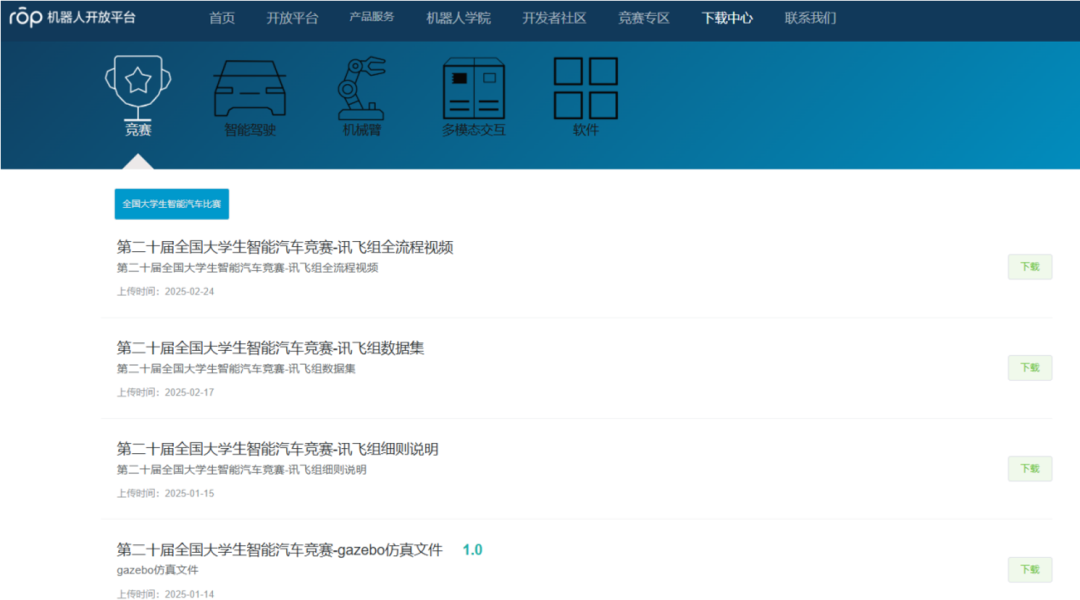Download the 讯飞组细则说明 file
The image size is (1080, 600).
1030,468
